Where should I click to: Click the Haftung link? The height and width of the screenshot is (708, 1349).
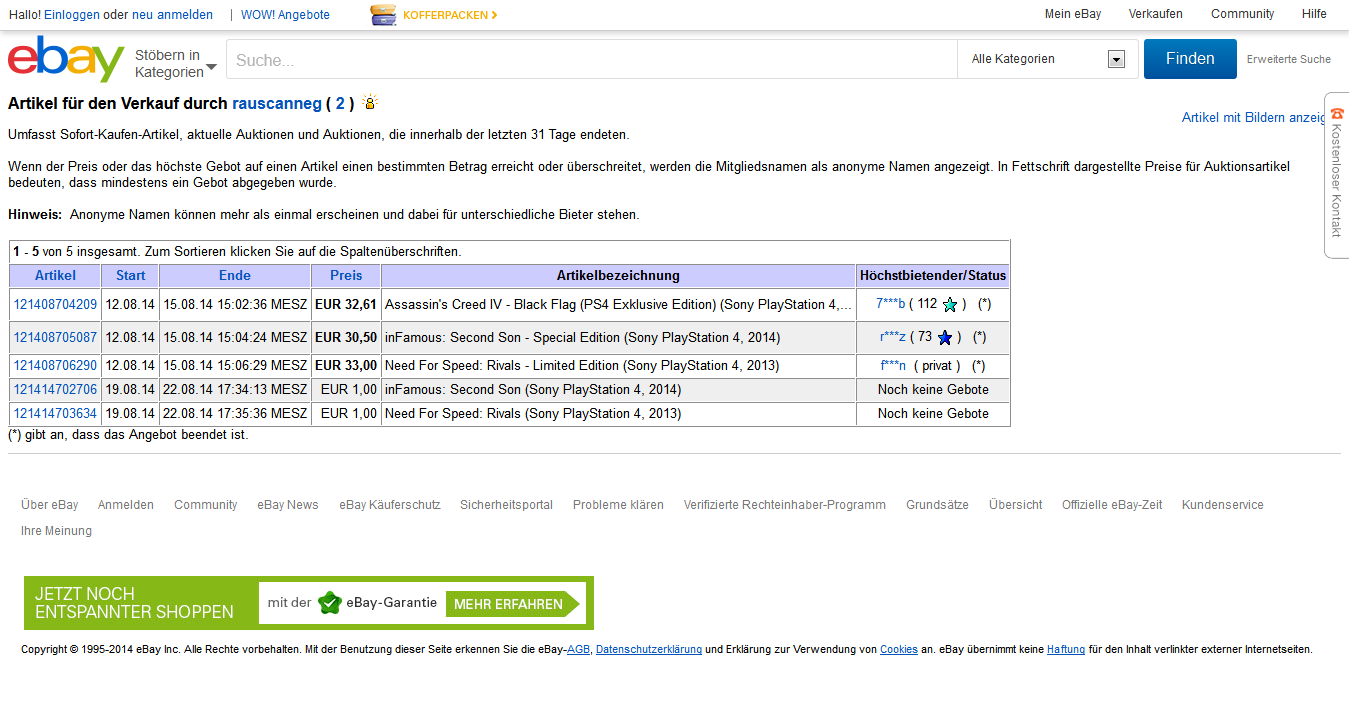coord(1066,650)
